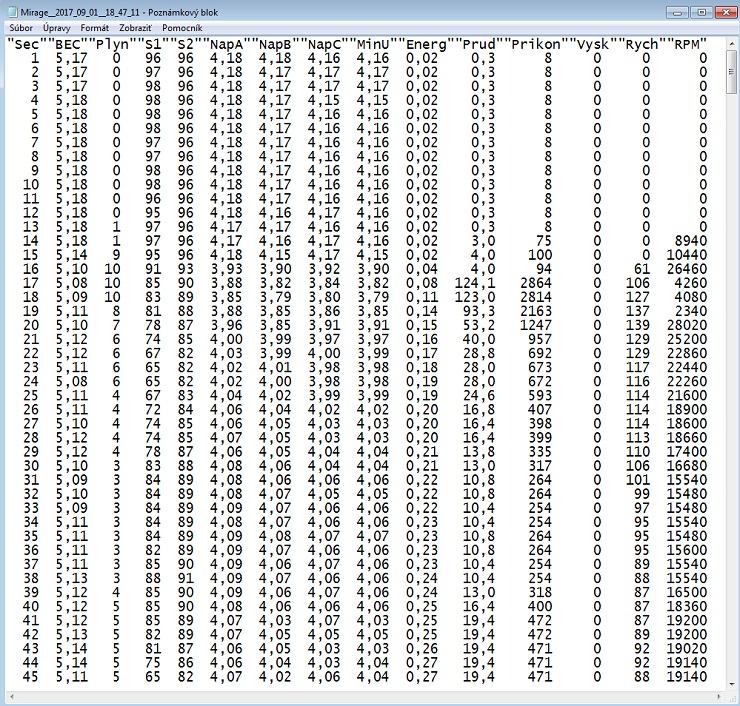Viewport: 740px width, 706px height.
Task: Click RPM value 26460 in row 16
Action: click(686, 269)
